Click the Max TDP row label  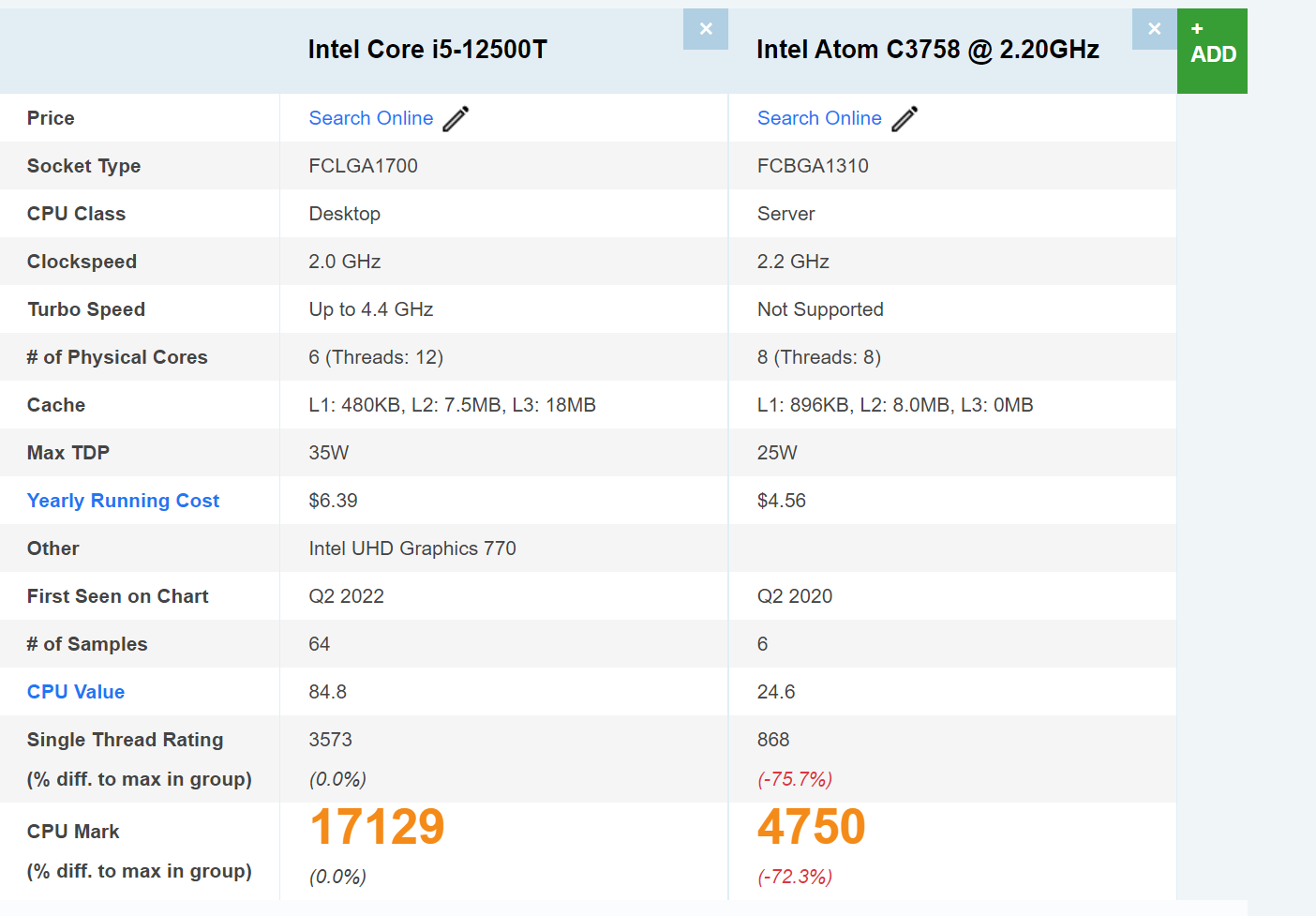[x=68, y=453]
